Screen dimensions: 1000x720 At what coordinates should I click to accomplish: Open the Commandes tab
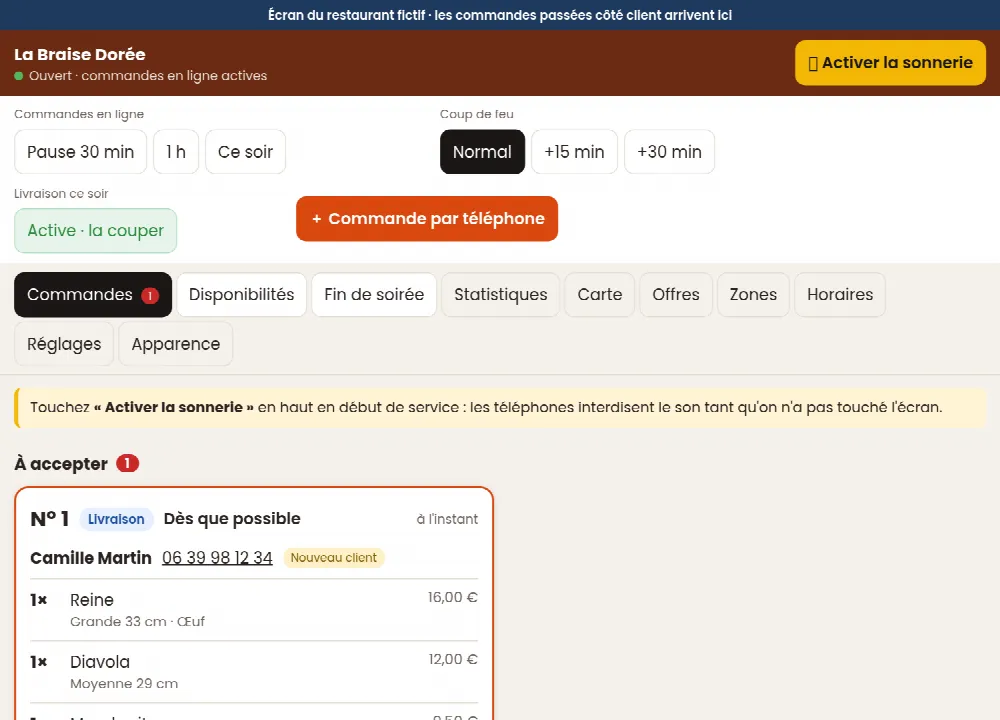(x=93, y=295)
